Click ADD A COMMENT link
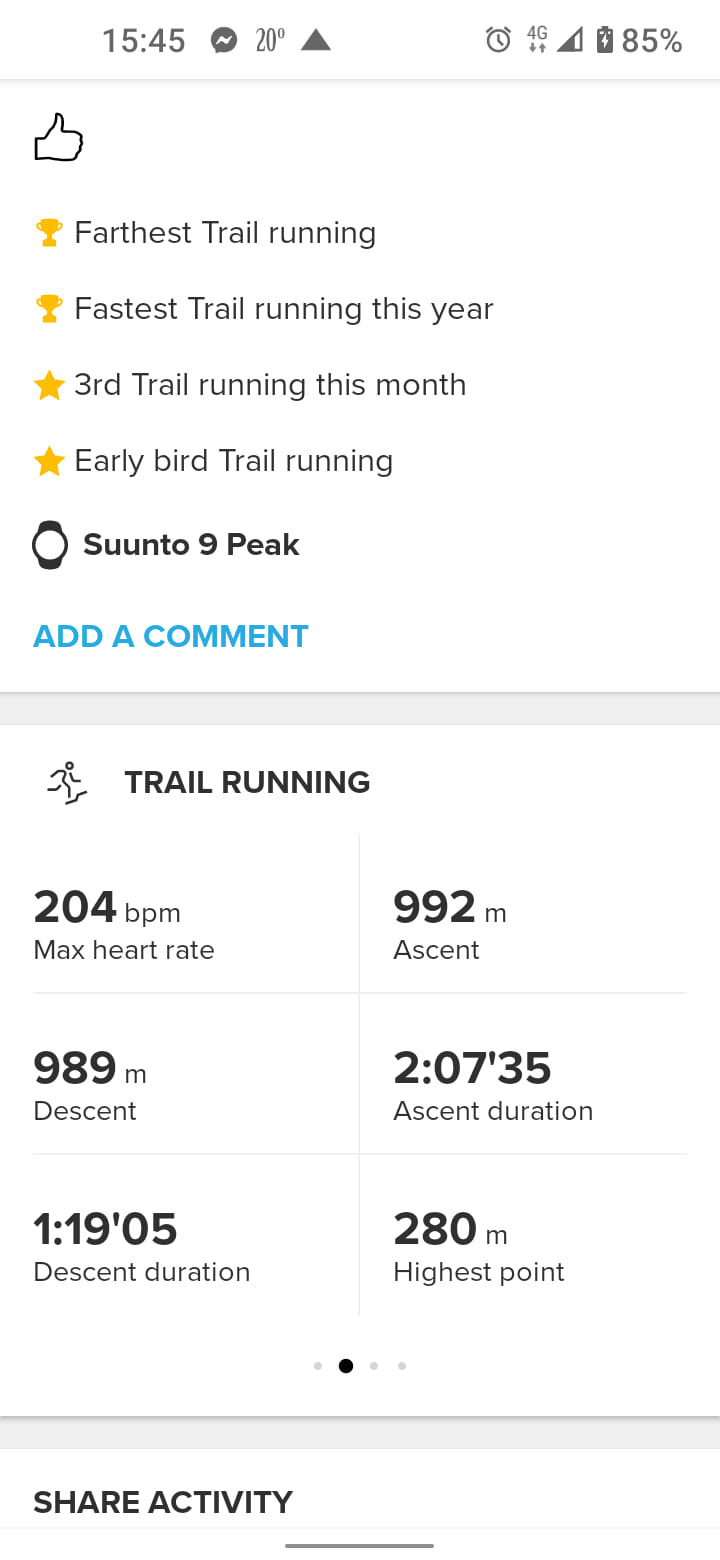Screen dimensions: 720x1560 (171, 636)
